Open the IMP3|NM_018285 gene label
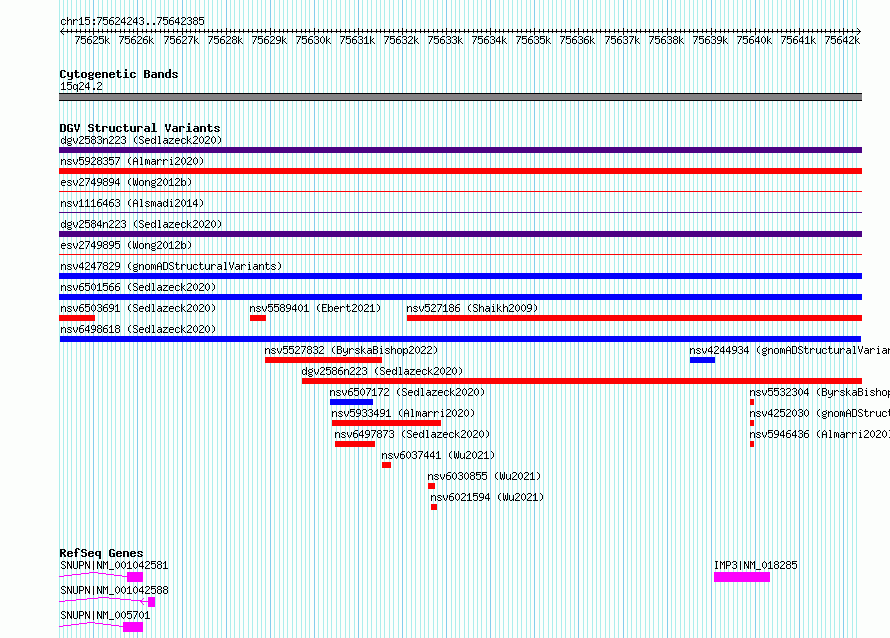The width and height of the screenshot is (890, 638). (x=755, y=565)
